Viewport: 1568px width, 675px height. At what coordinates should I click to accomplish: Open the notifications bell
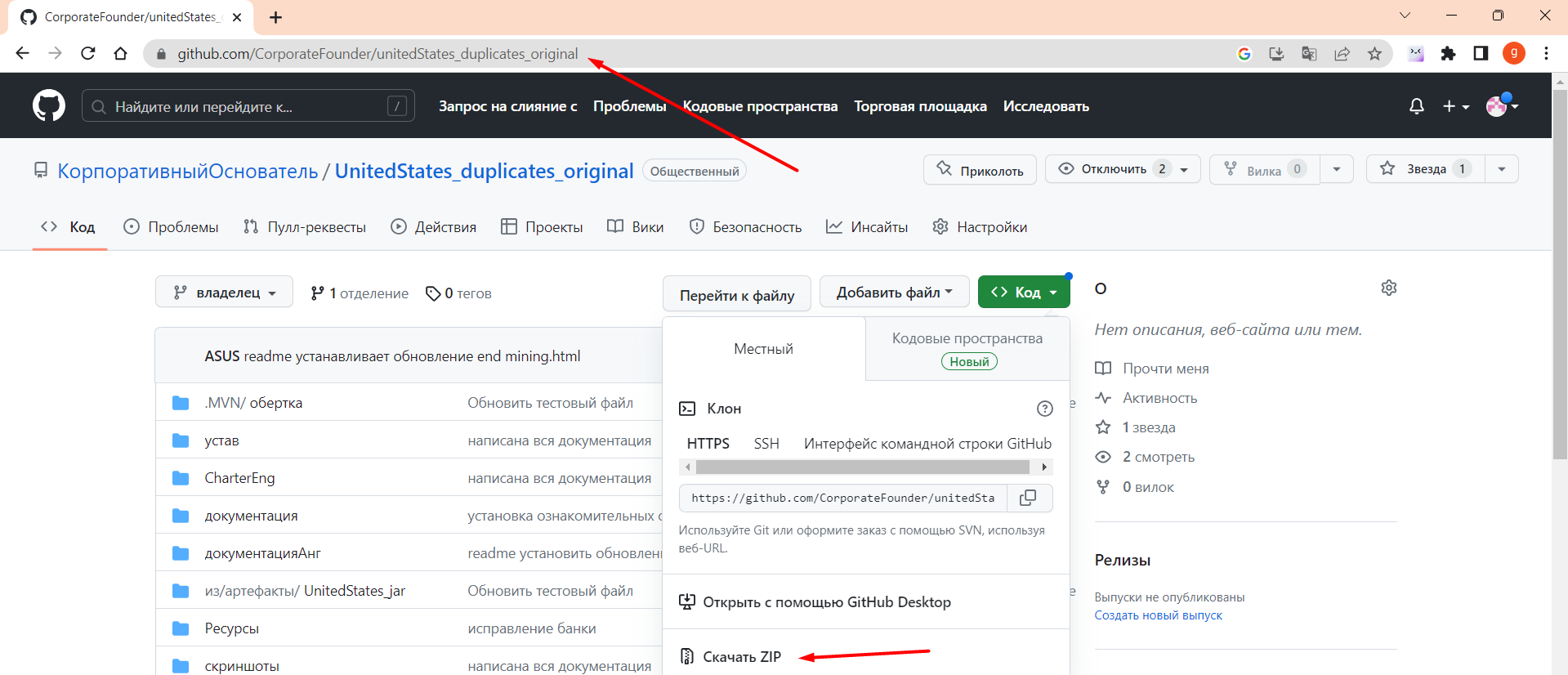tap(1416, 106)
